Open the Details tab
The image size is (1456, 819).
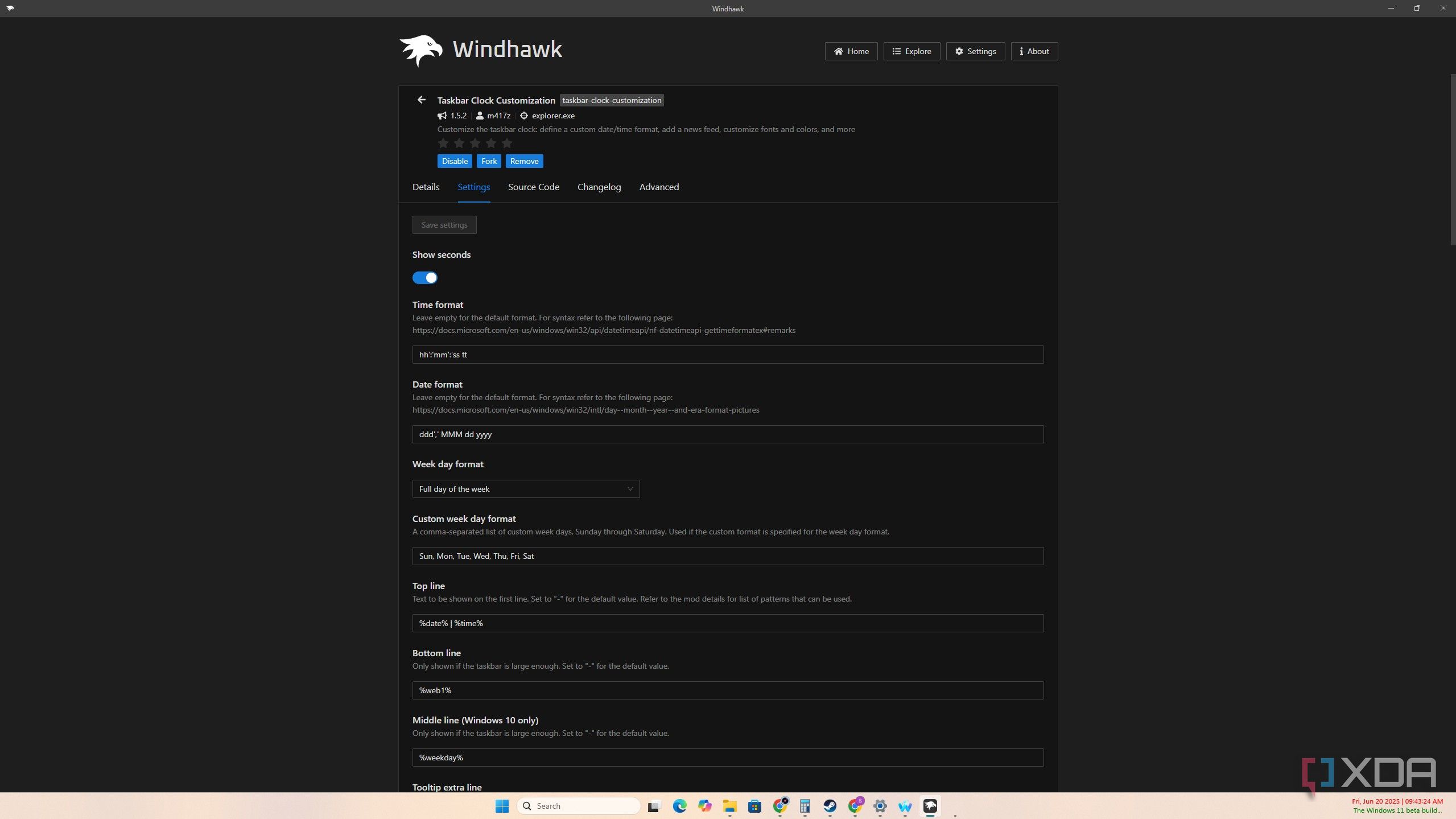tap(426, 187)
